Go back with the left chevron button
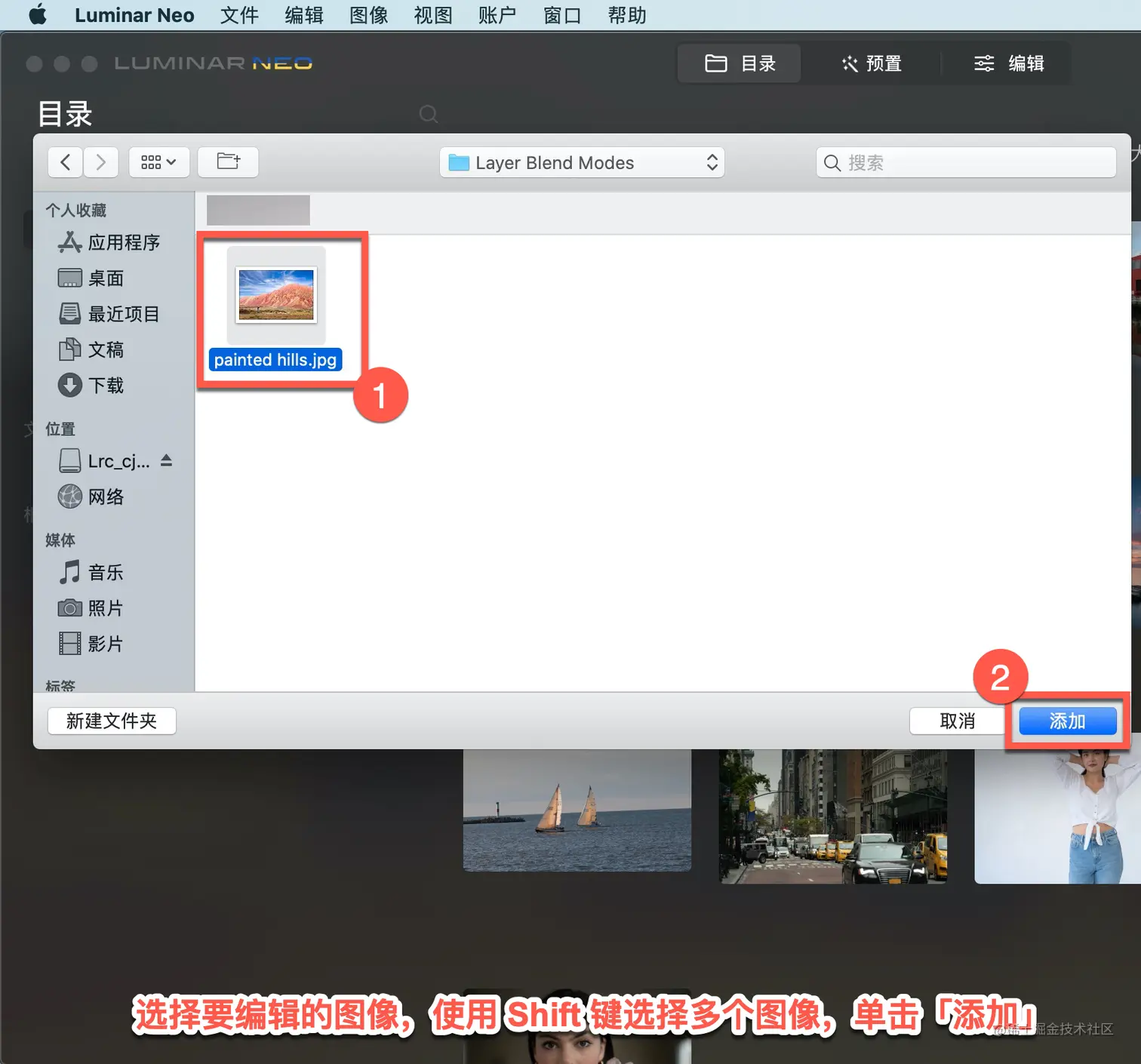The height and width of the screenshot is (1064, 1141). click(66, 162)
